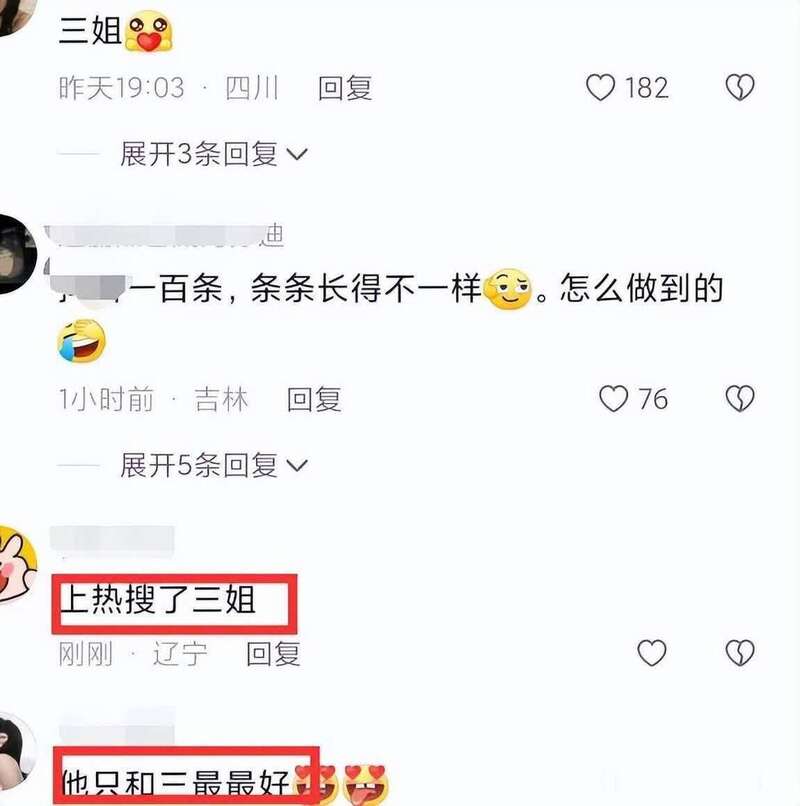Like the comment with 76 likes

pyautogui.click(x=613, y=399)
